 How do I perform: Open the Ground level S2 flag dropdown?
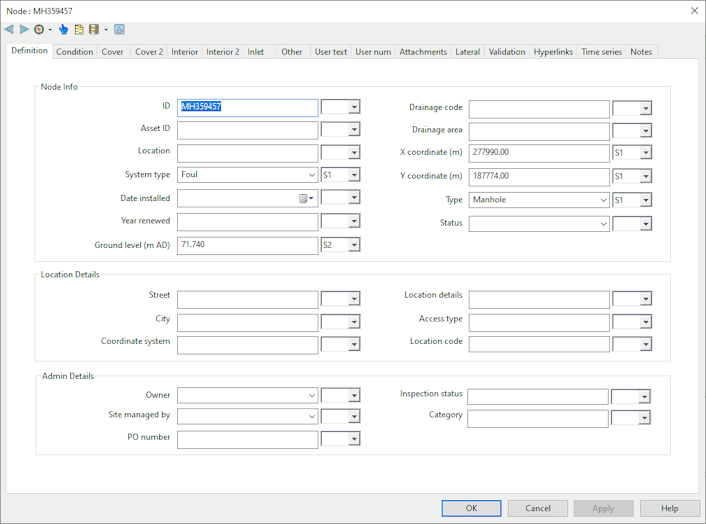click(354, 245)
